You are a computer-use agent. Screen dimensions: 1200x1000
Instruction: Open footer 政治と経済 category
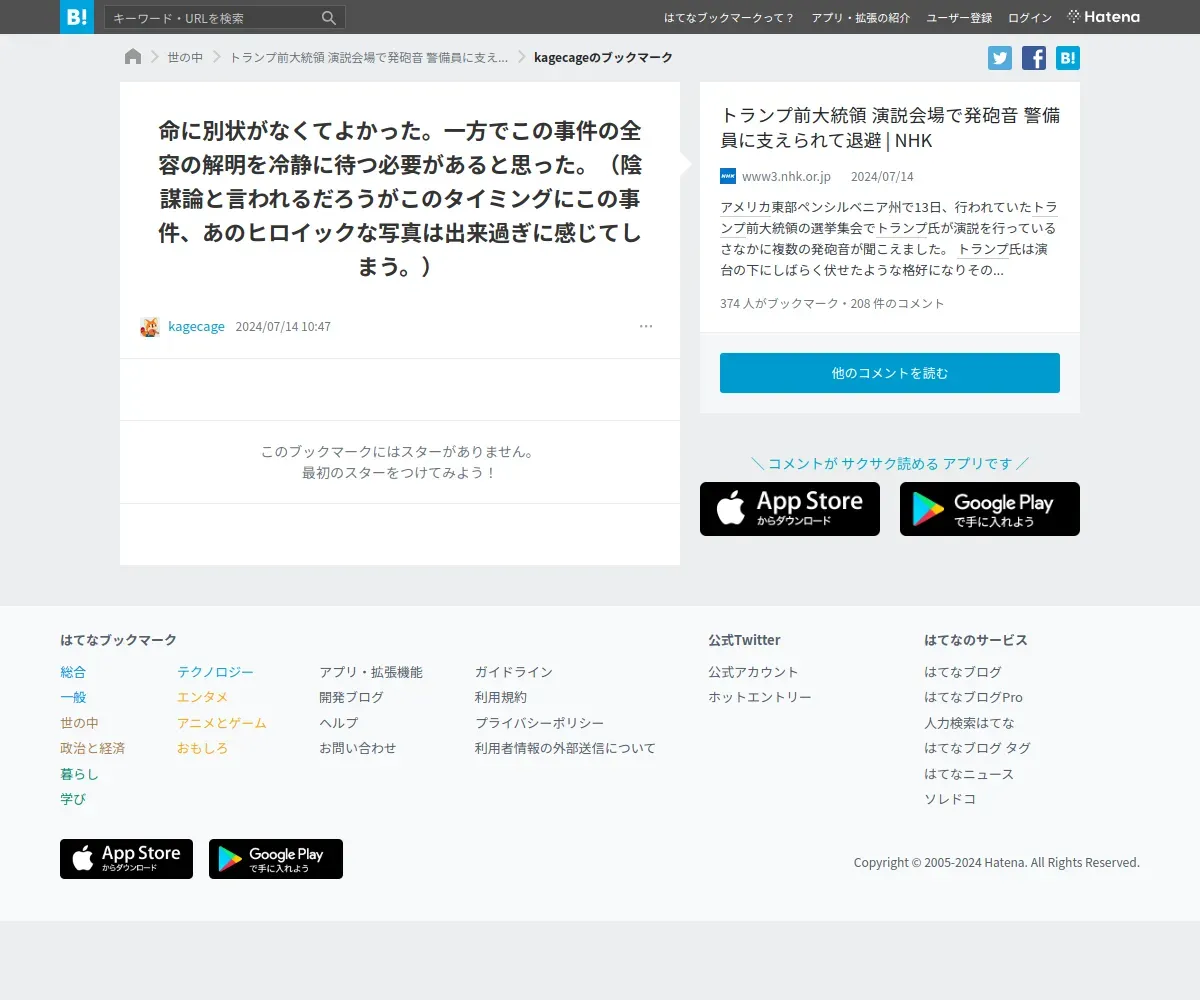(92, 748)
